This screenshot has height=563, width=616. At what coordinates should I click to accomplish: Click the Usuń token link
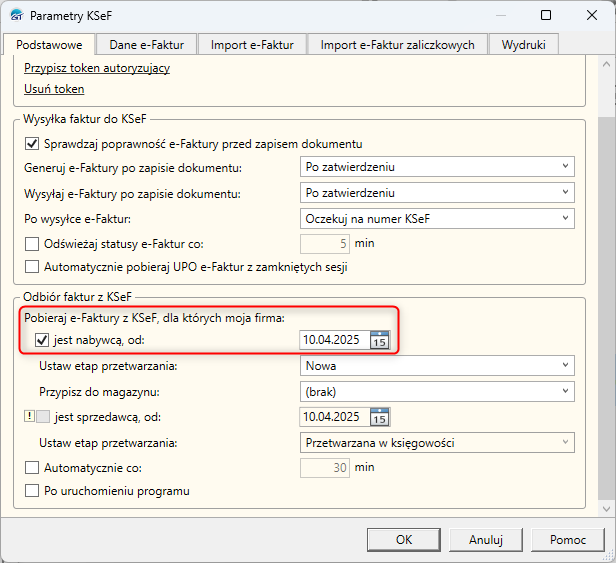(54, 89)
